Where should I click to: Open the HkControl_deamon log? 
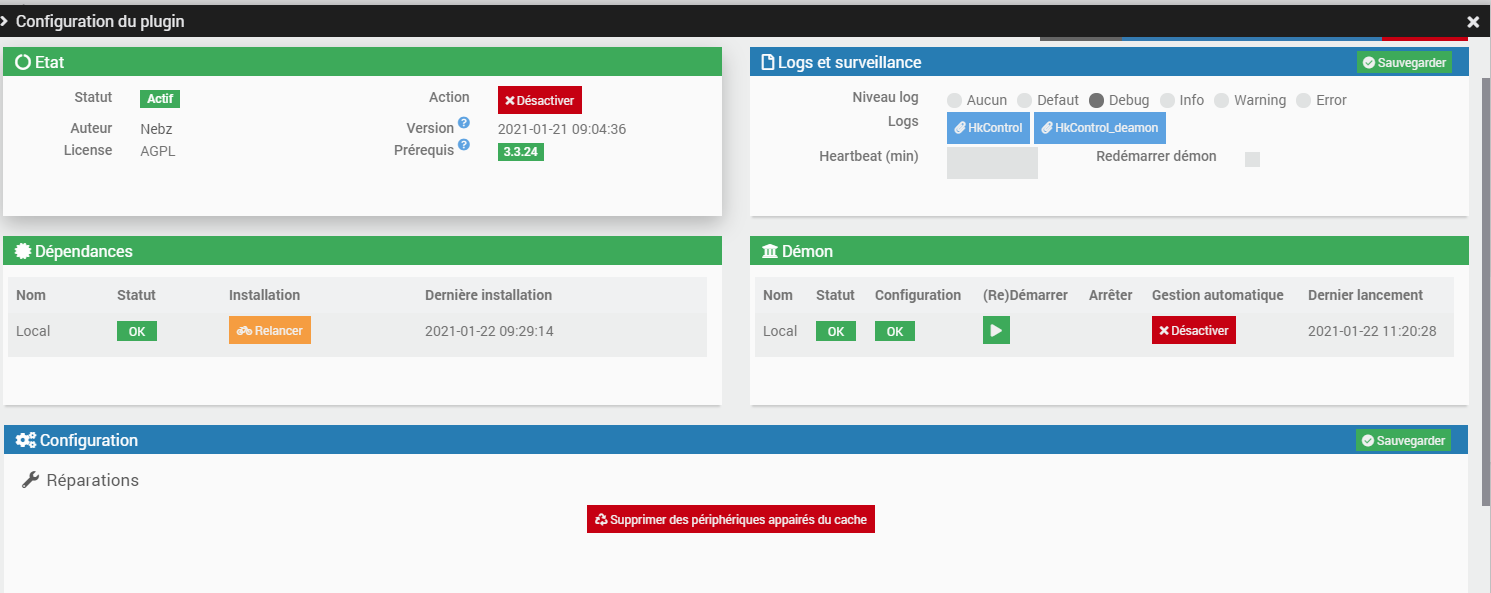pyautogui.click(x=1099, y=128)
